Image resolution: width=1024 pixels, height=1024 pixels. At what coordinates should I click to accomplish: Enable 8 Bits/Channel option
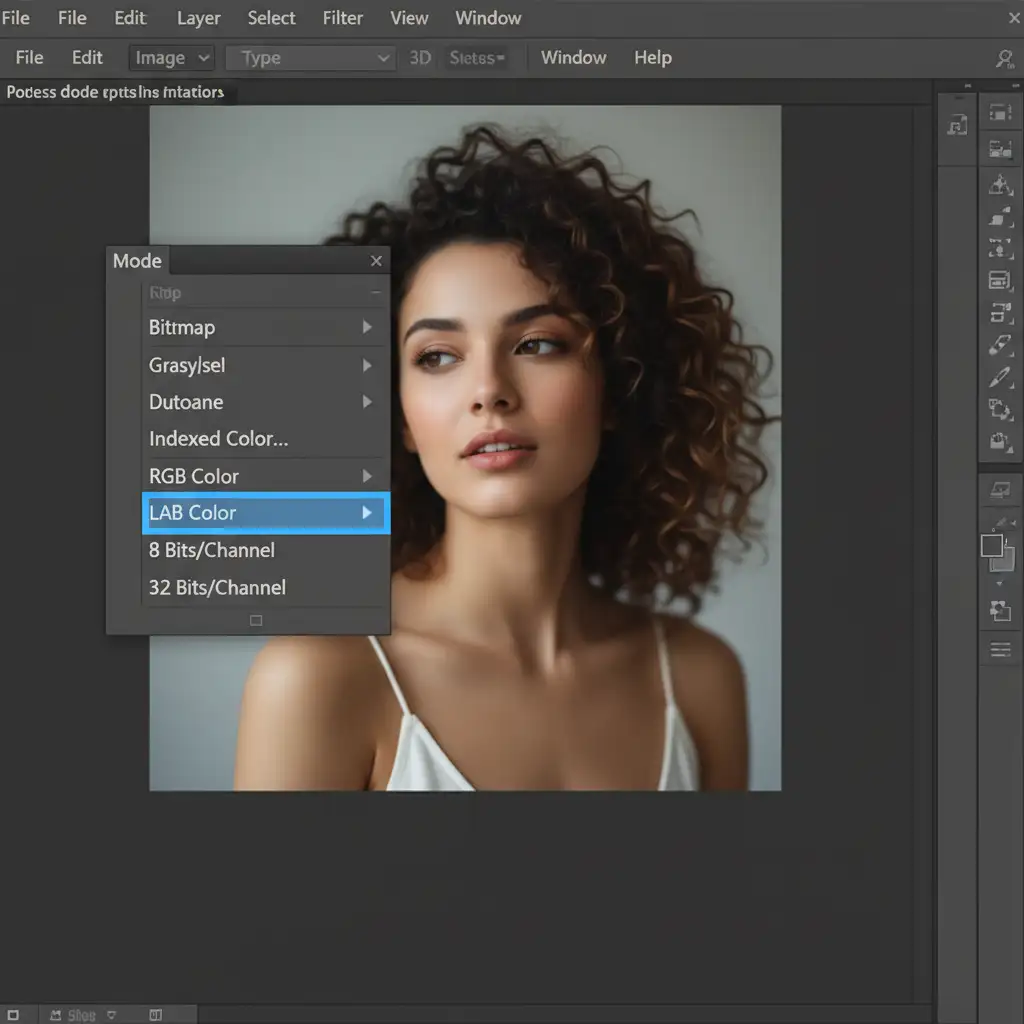coord(211,550)
